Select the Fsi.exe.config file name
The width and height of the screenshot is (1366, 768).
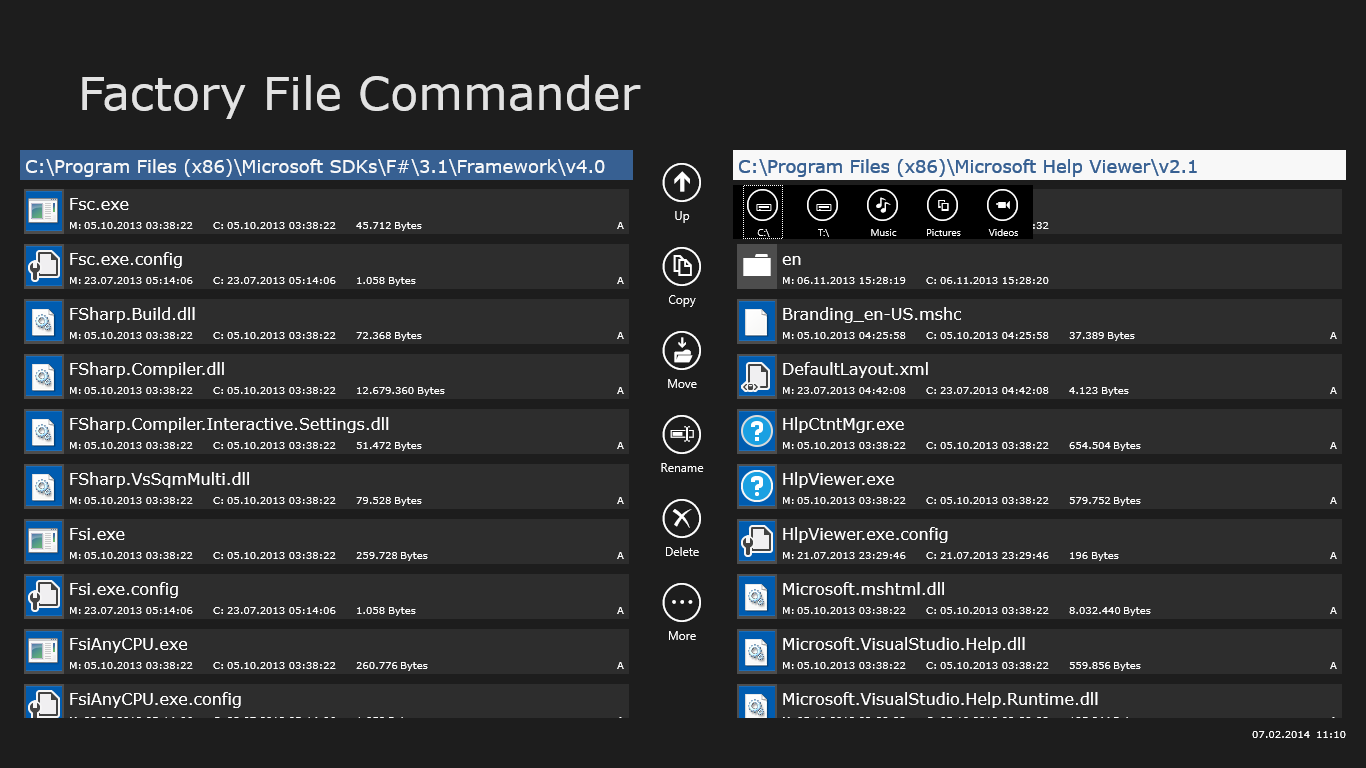coord(124,590)
